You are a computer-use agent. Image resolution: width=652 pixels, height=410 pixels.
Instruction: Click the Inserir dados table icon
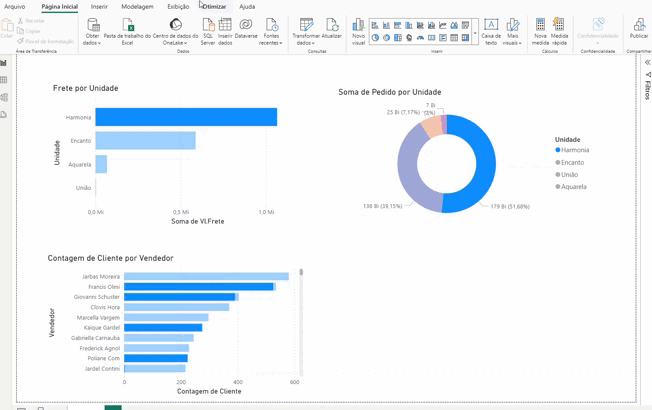click(225, 25)
